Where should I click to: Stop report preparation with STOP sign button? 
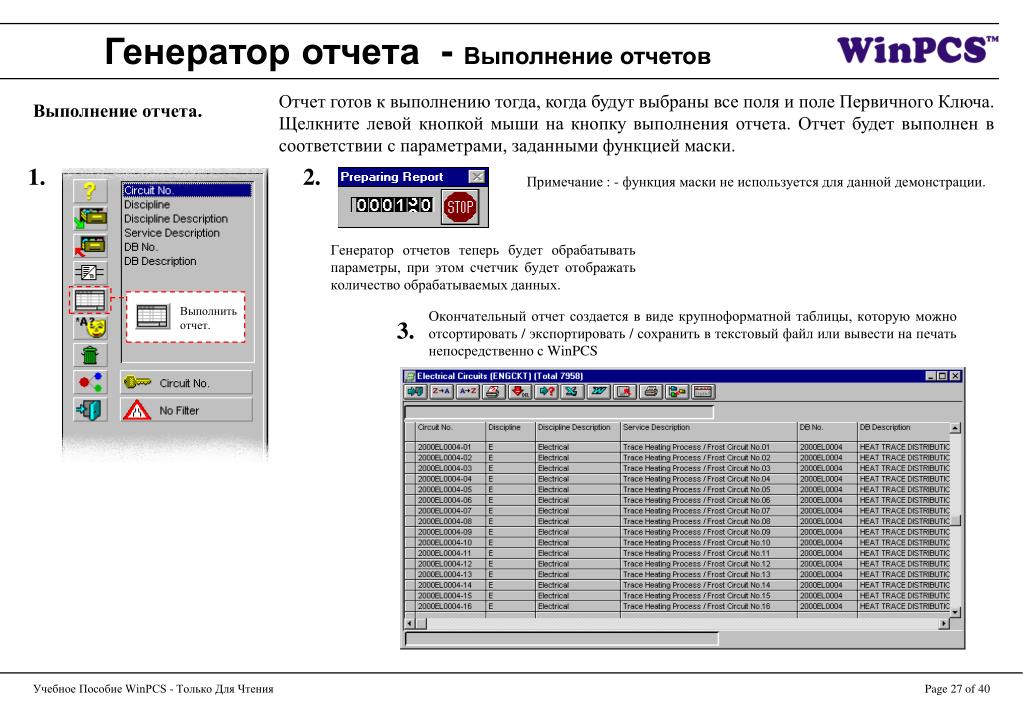(459, 207)
